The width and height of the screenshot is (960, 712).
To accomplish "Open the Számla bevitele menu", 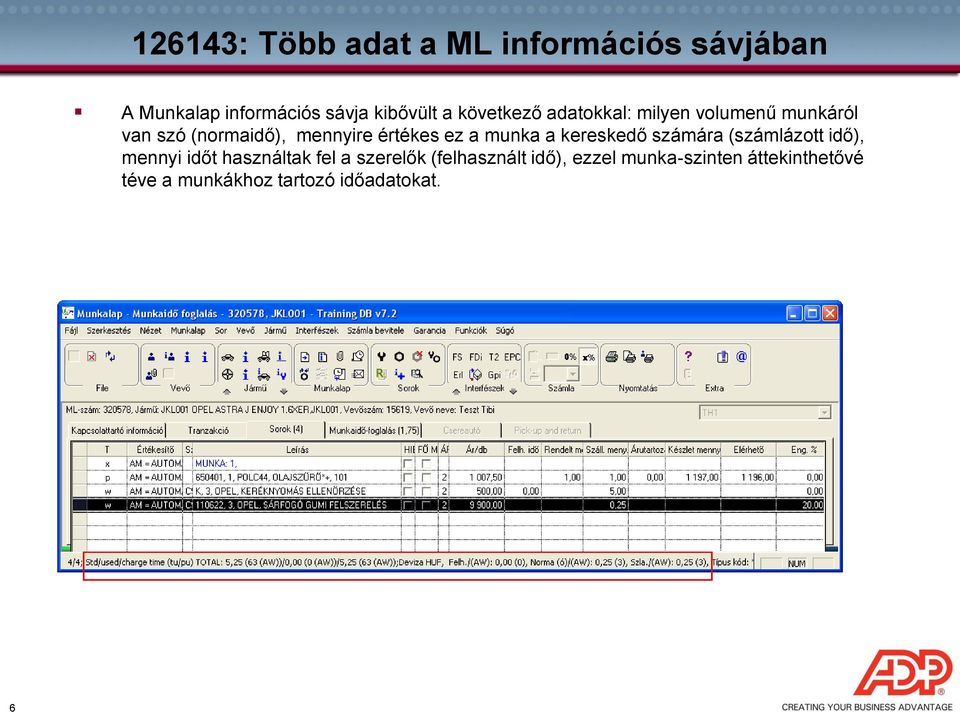I will pyautogui.click(x=375, y=331).
